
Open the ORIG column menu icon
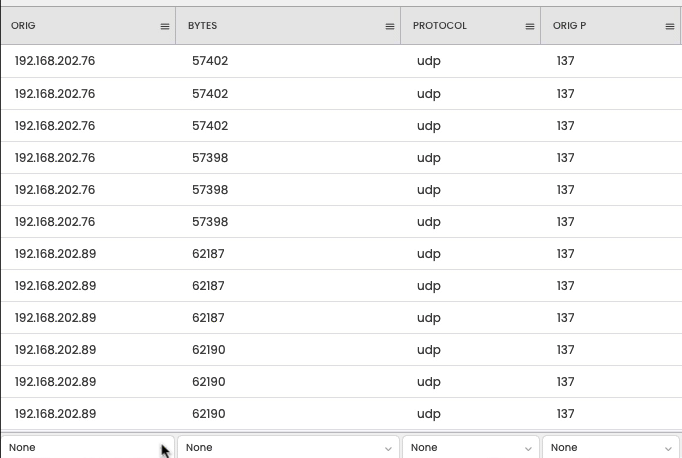[165, 27]
